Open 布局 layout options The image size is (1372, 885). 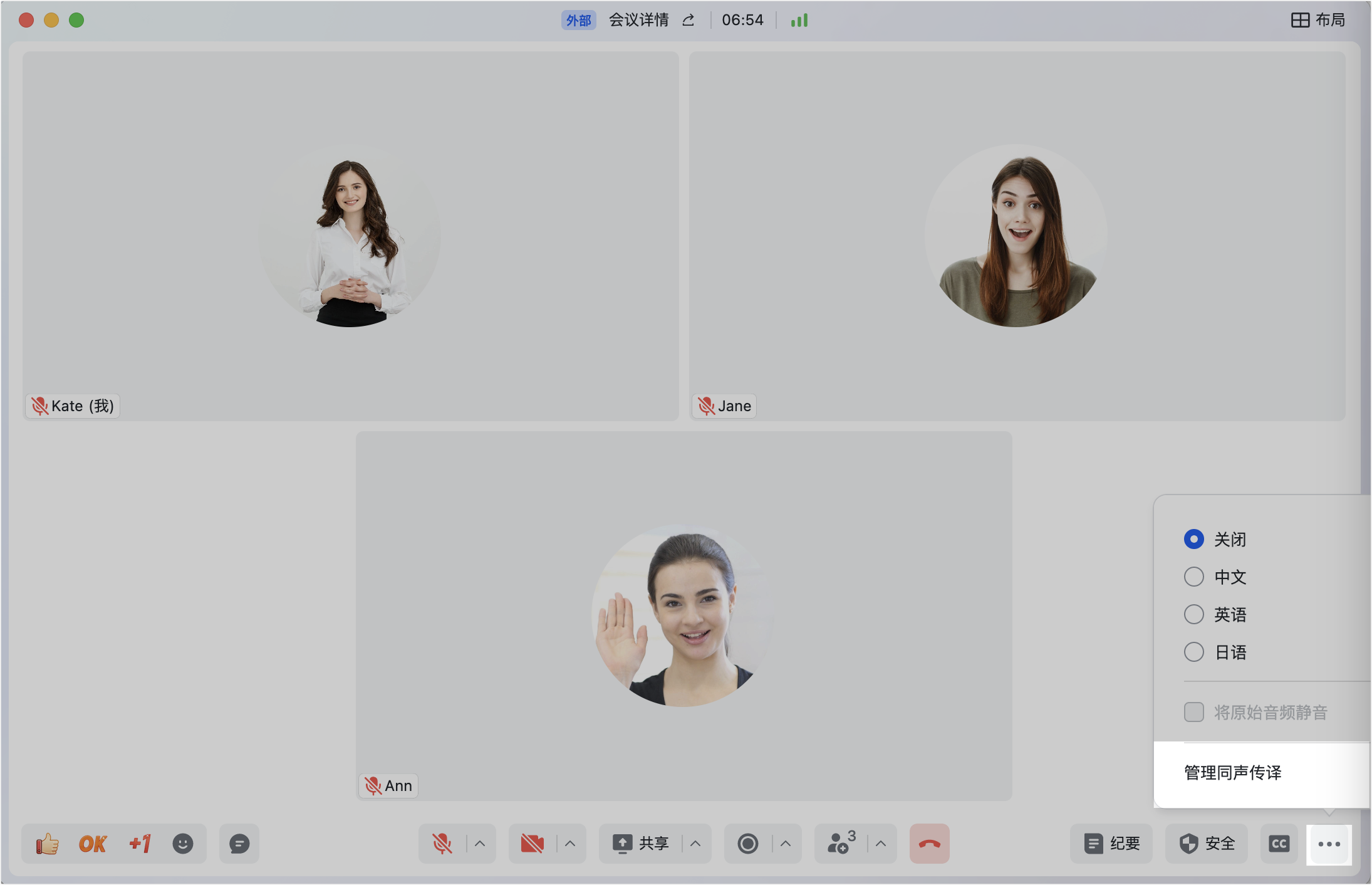(x=1318, y=20)
